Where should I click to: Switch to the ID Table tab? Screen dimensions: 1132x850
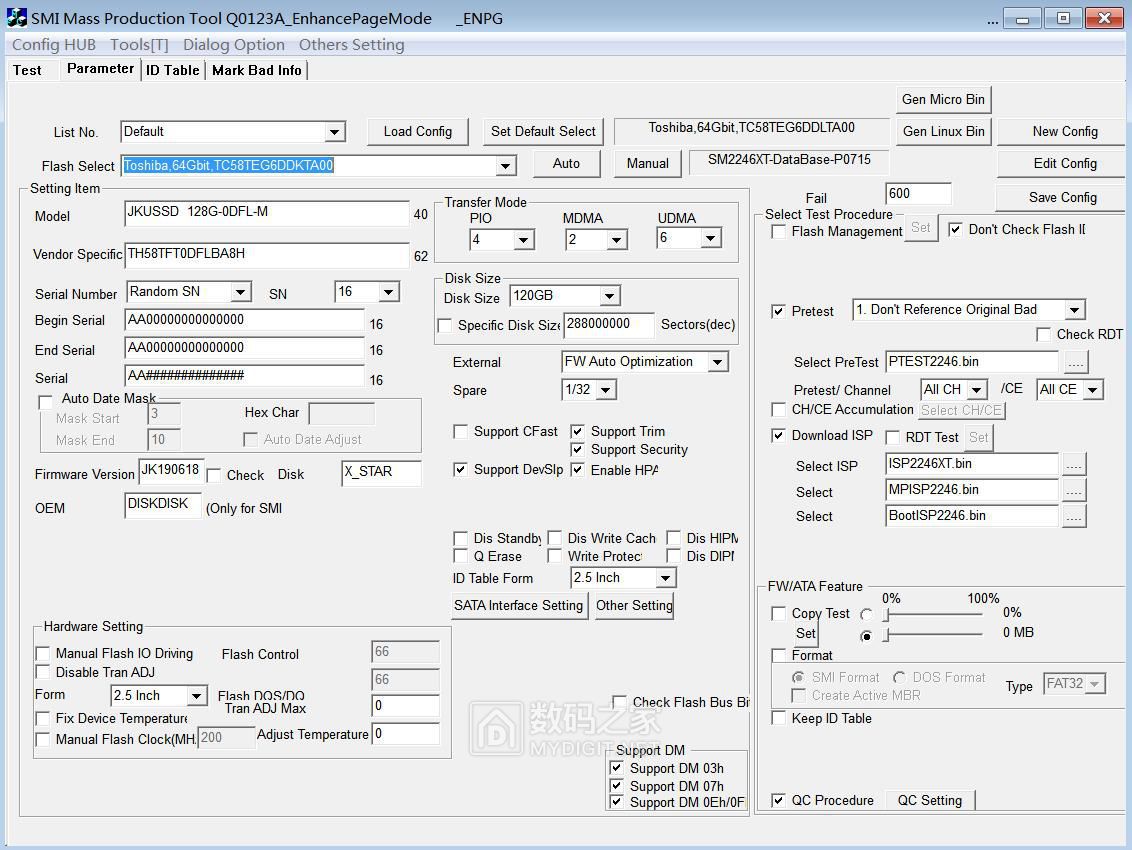pos(173,70)
